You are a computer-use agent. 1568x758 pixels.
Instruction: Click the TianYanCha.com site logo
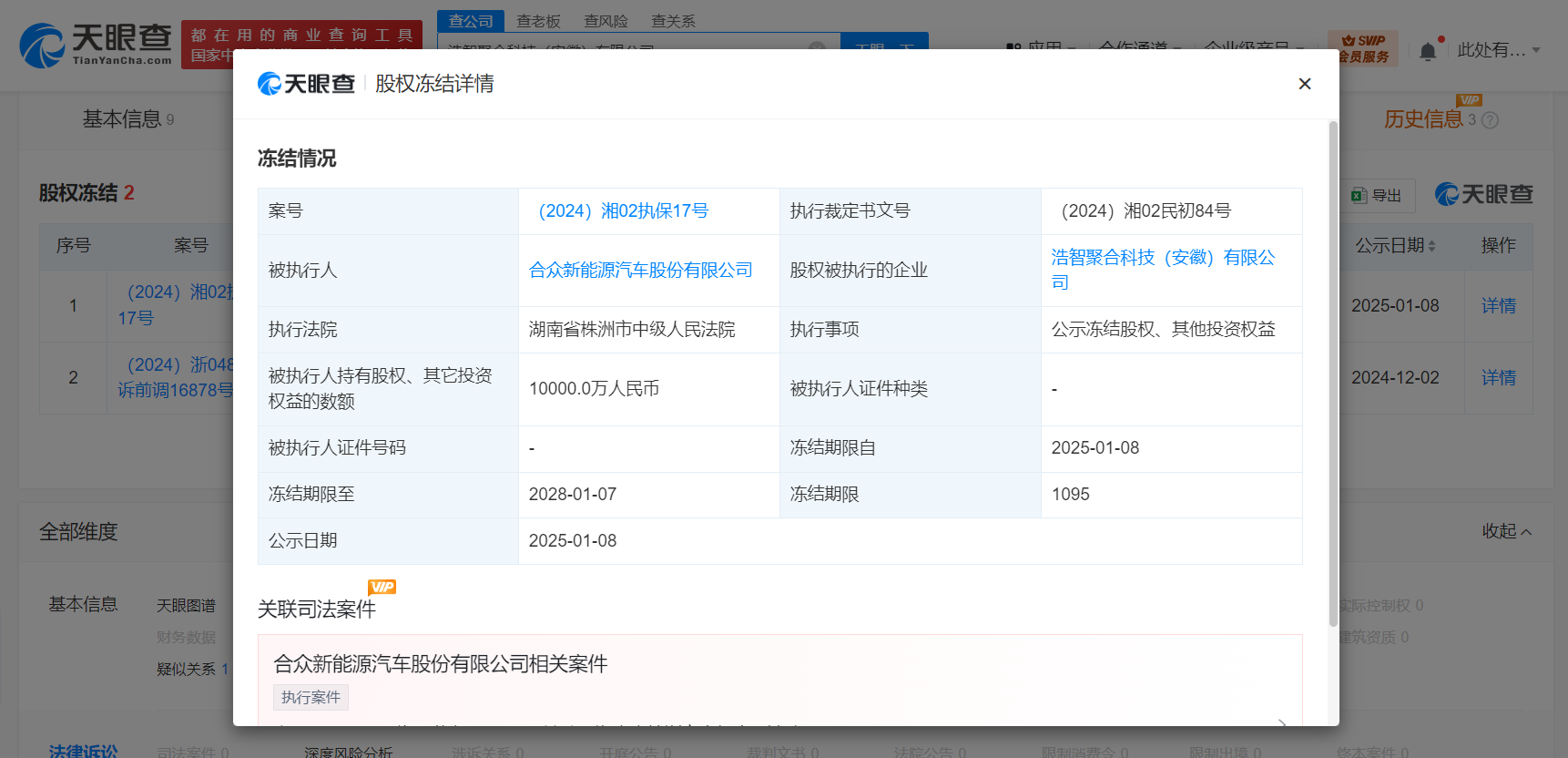(x=96, y=45)
